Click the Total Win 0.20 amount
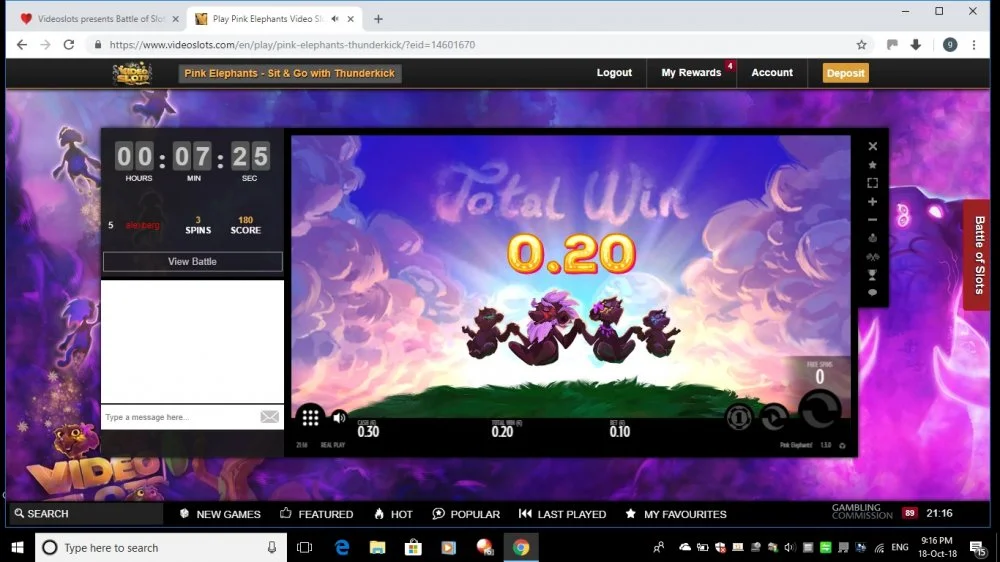 click(571, 253)
